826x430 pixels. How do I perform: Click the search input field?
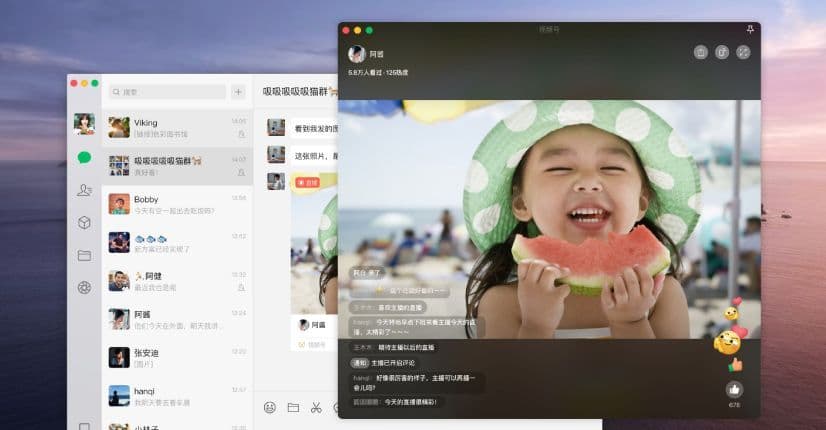point(170,92)
